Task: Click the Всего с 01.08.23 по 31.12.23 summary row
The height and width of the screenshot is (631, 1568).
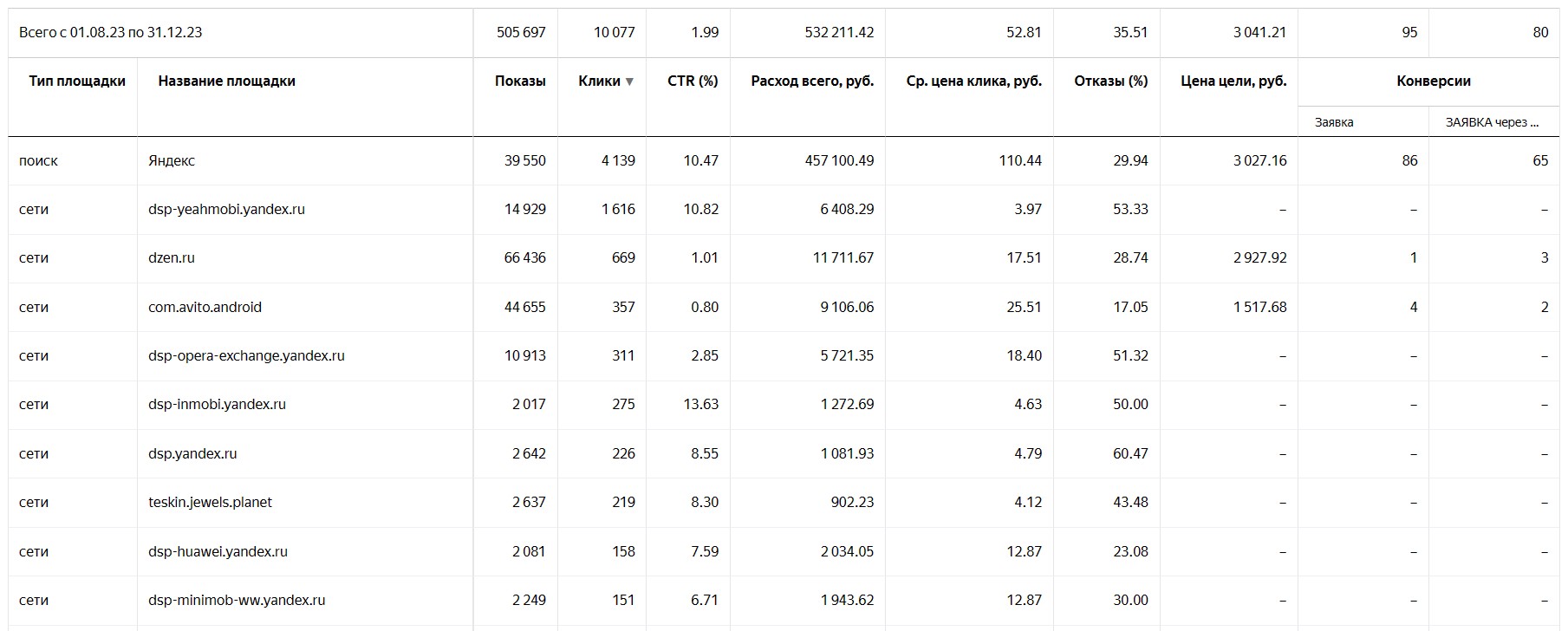Action: click(784, 32)
